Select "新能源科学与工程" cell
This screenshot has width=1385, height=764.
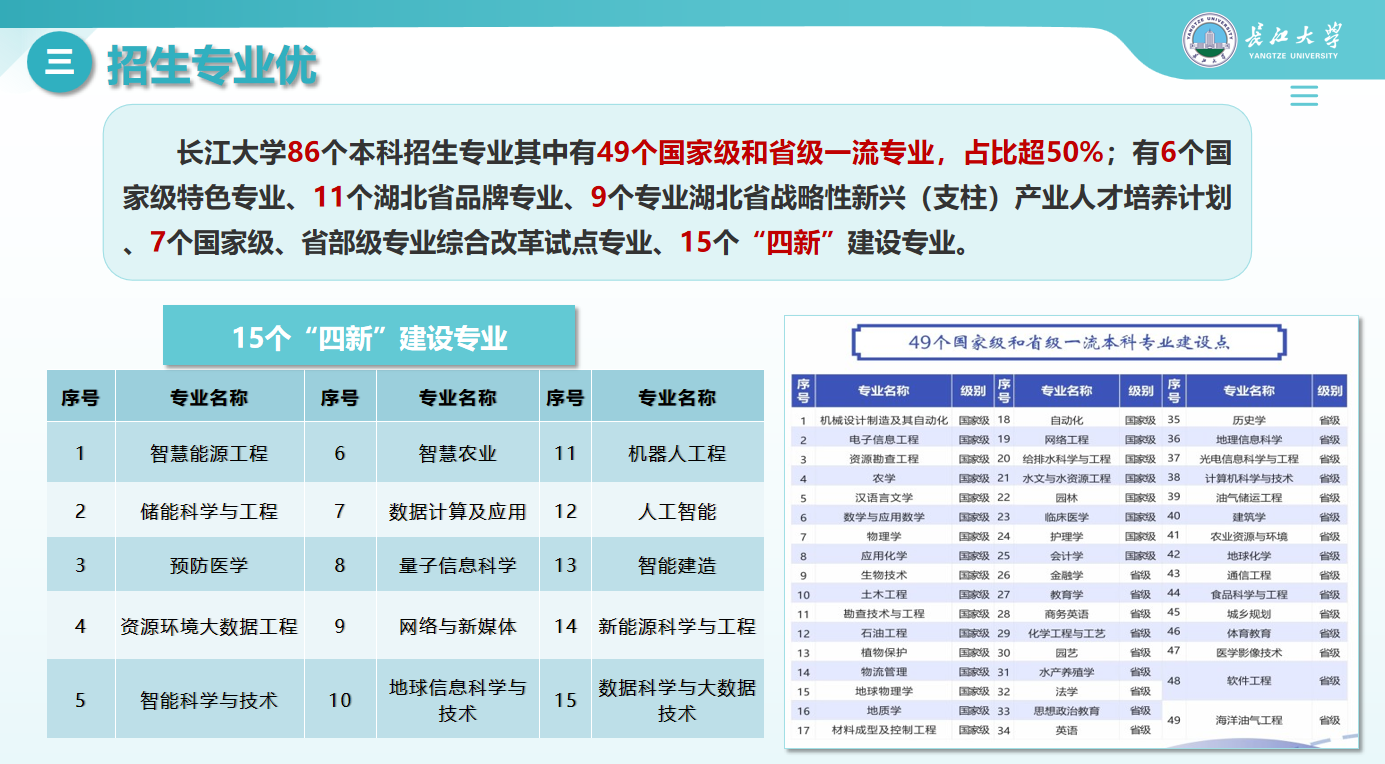click(x=677, y=626)
